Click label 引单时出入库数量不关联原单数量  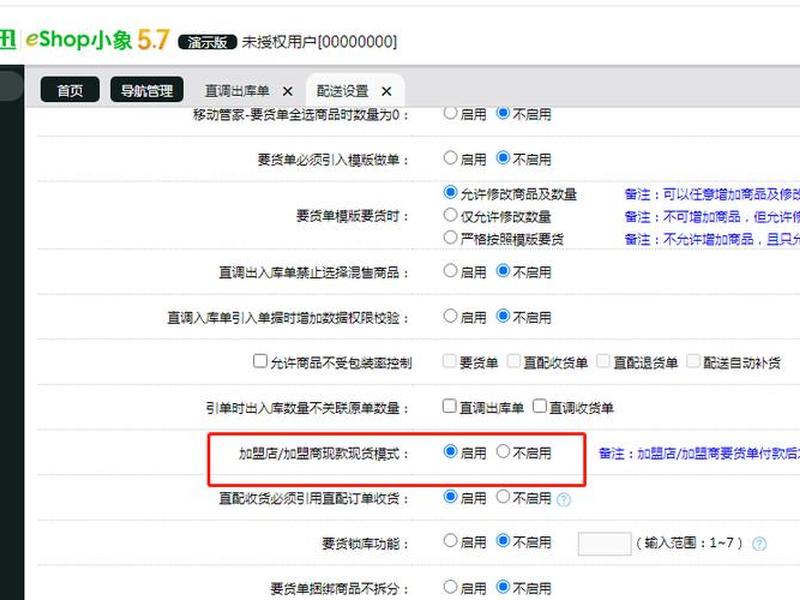pos(308,408)
